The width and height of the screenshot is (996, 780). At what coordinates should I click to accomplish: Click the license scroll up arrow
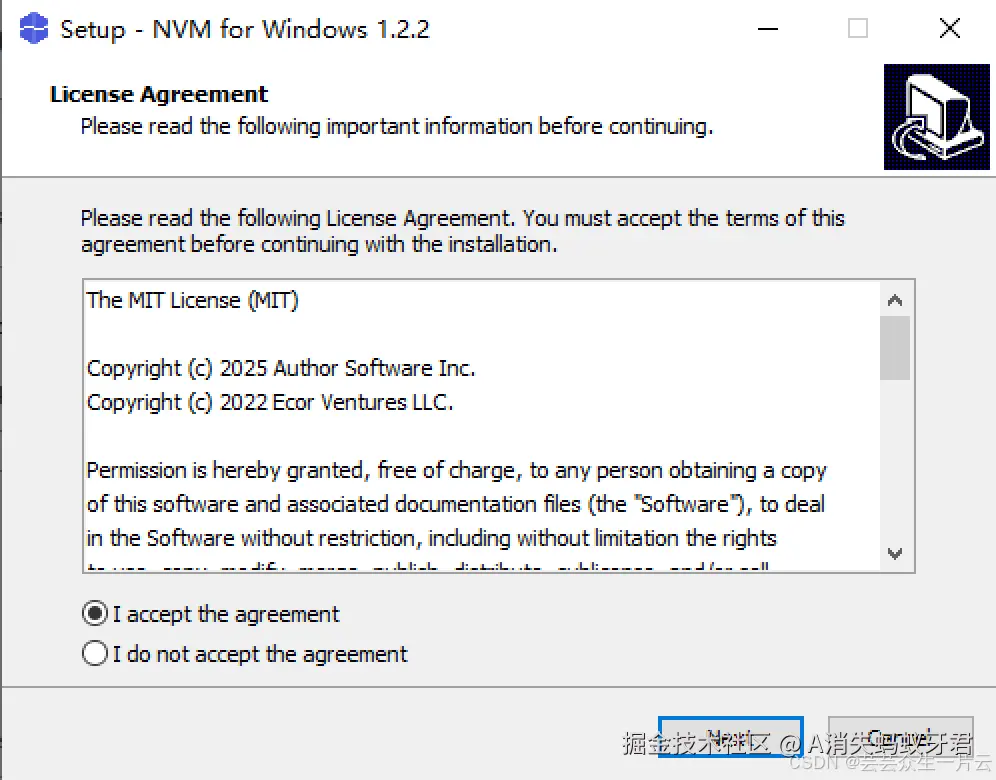tap(895, 300)
